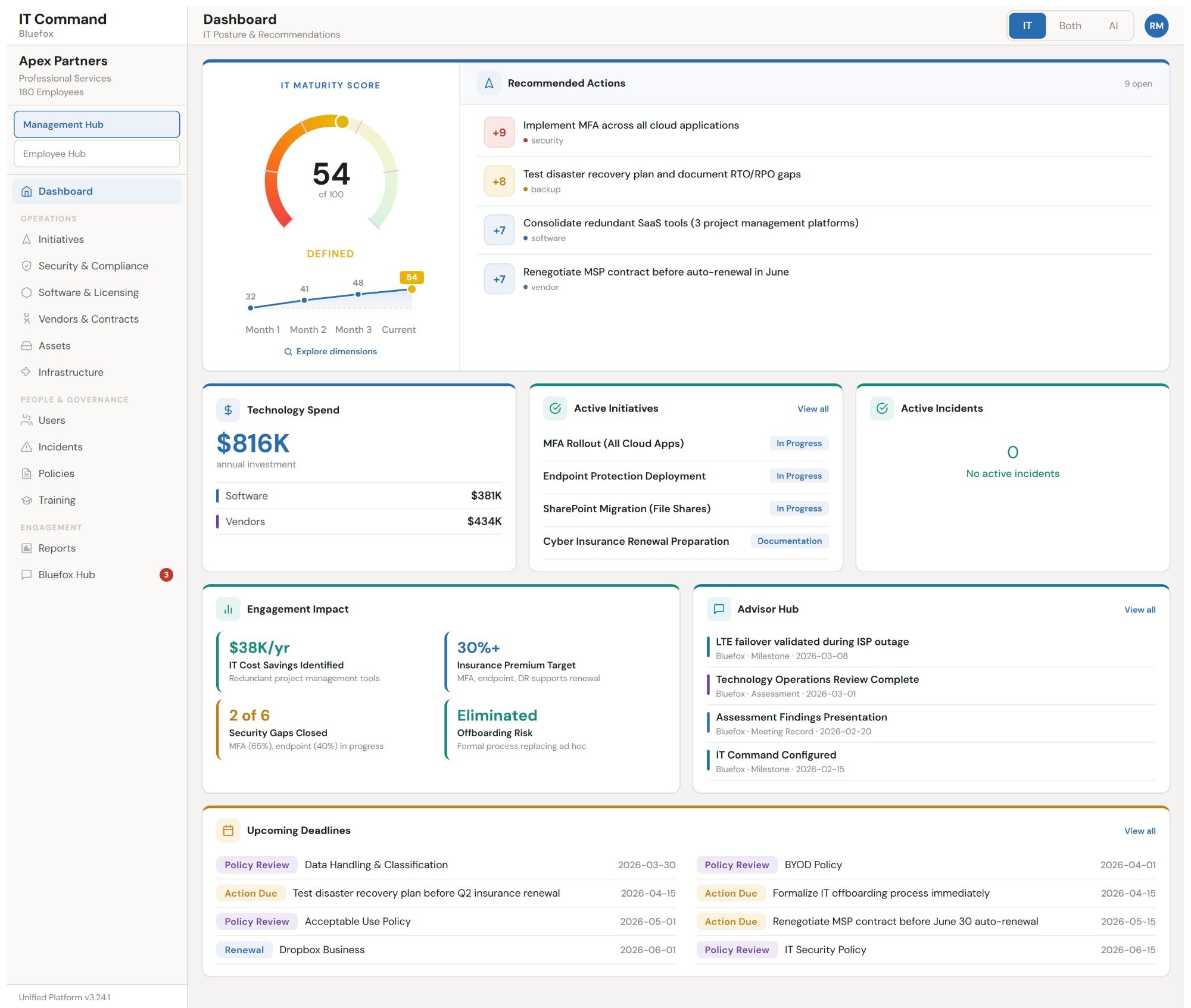Click the dollar icon on Technology Spend card

[227, 410]
